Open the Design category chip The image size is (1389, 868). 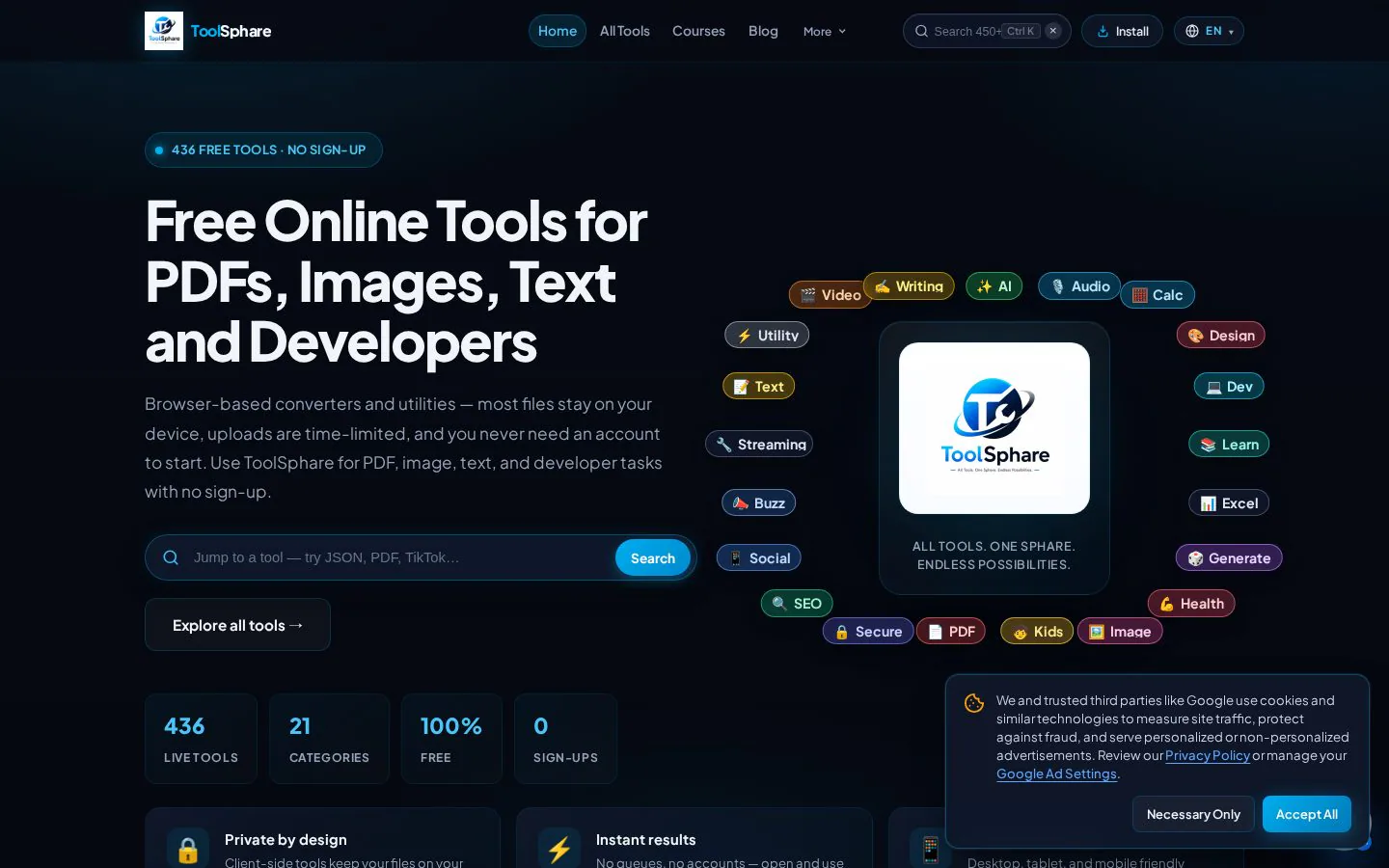[1220, 336]
